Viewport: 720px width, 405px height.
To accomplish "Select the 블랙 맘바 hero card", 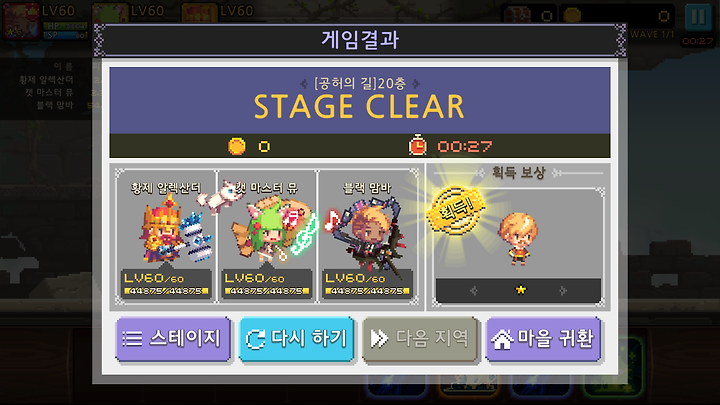I will point(368,236).
